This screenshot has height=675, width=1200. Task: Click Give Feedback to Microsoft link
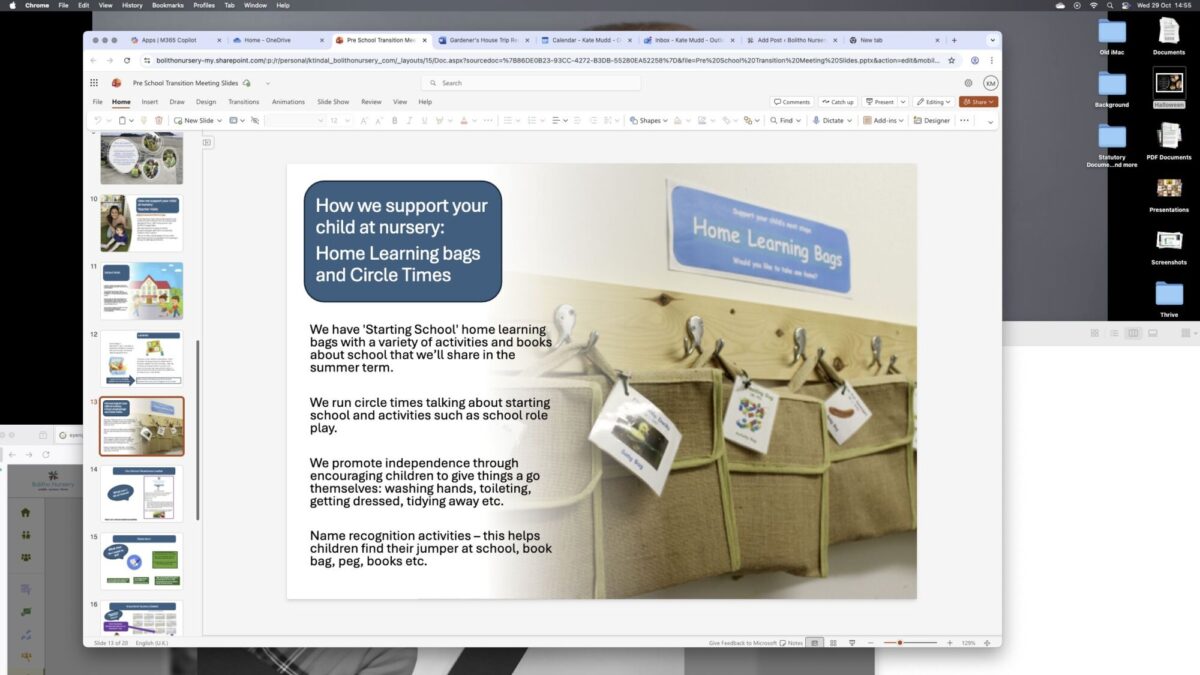(742, 643)
